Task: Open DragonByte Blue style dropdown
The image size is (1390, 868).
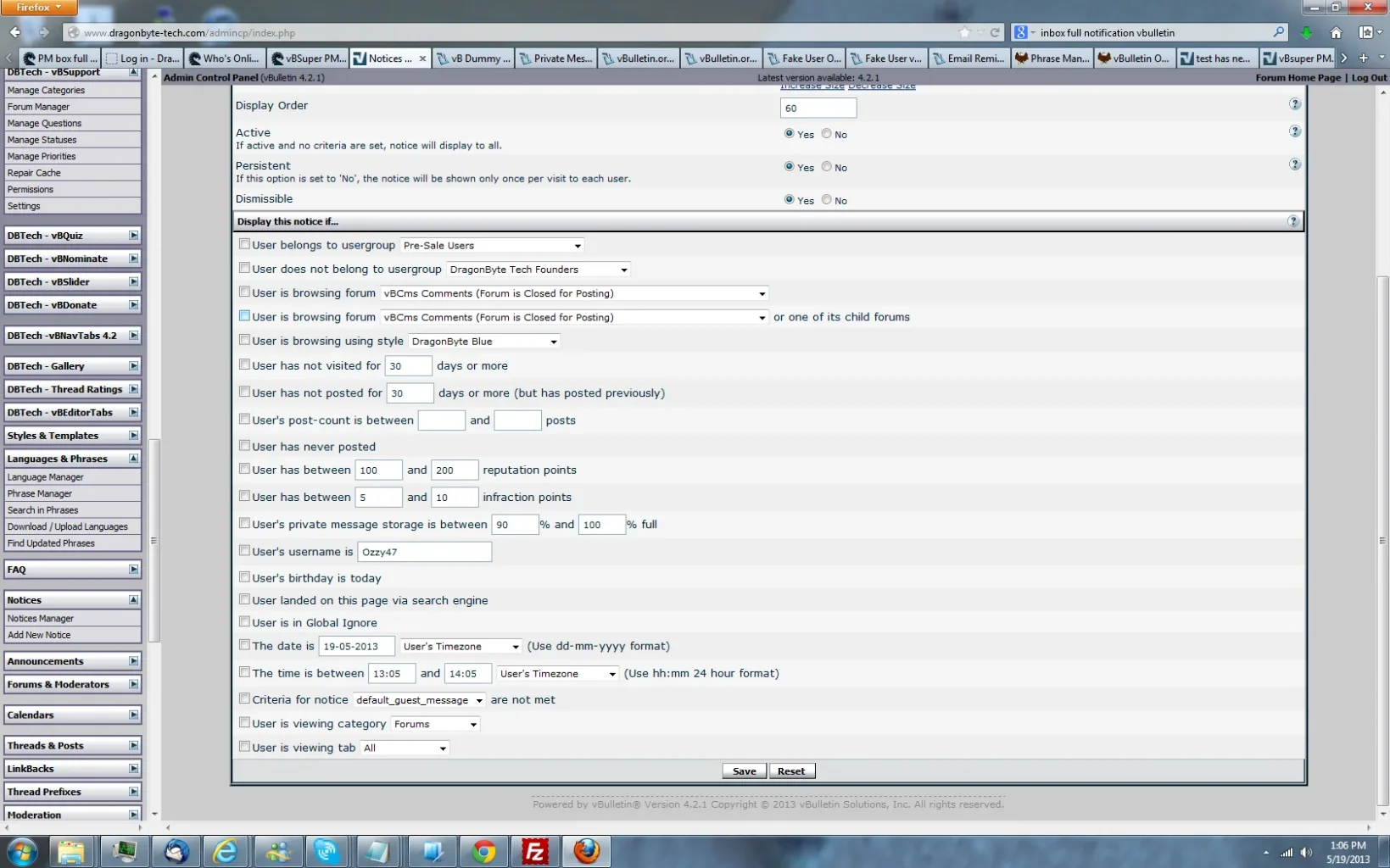Action: [484, 342]
